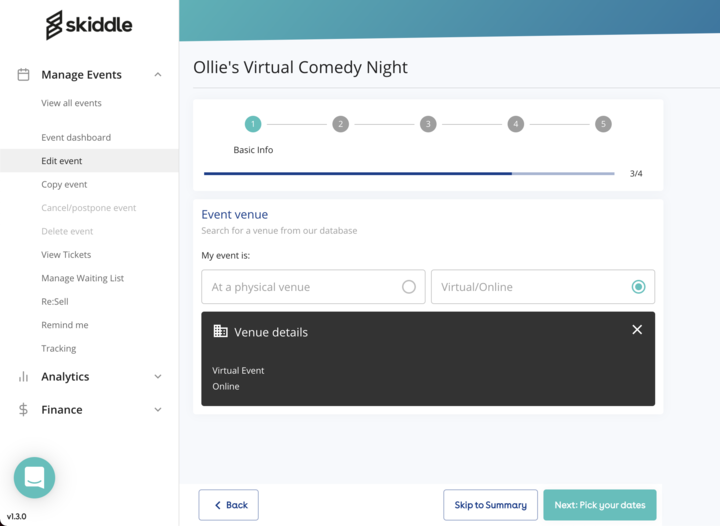Click Next: Pick your dates

[x=599, y=505]
